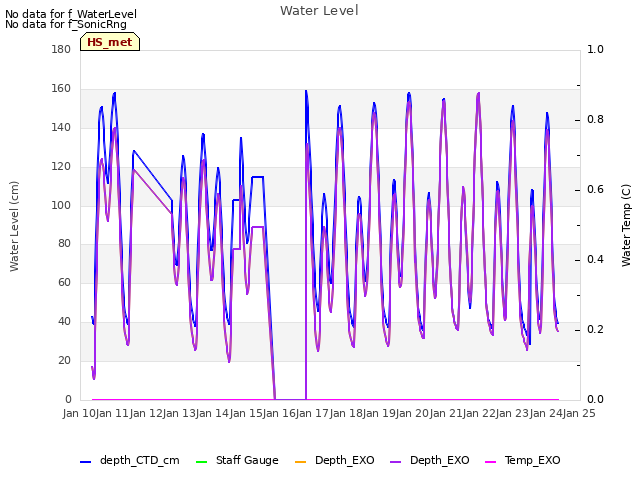Click the Jan 21 x-axis tick label
This screenshot has height=480, width=640.
(446, 413)
